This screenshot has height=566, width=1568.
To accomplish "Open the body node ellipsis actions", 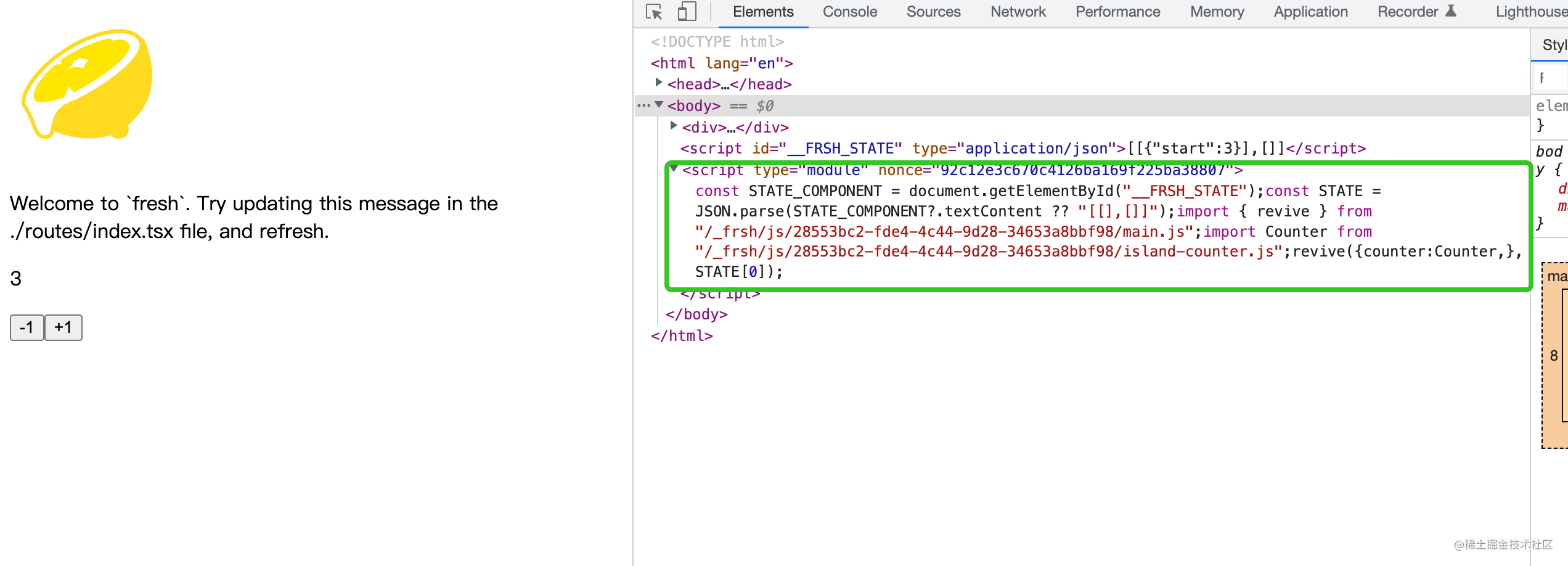I will 643,105.
